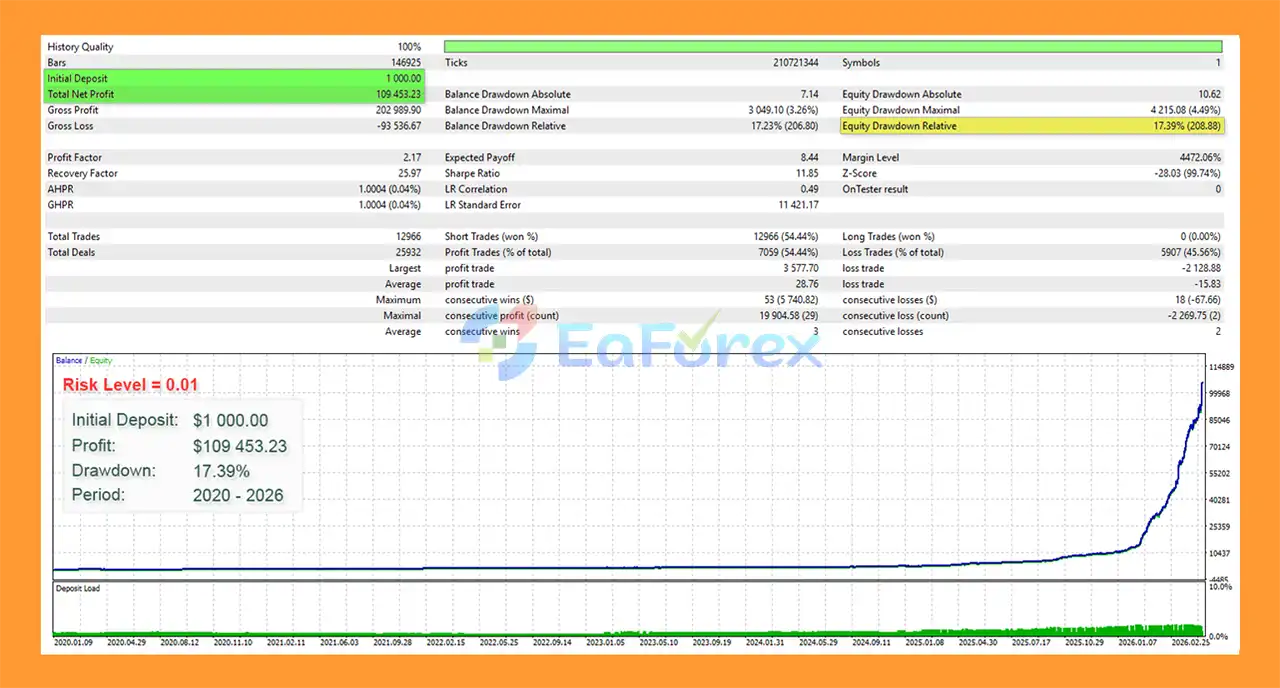Viewport: 1280px width, 688px height.
Task: Select the green highlighted Initial Deposit row
Action: pyautogui.click(x=234, y=78)
